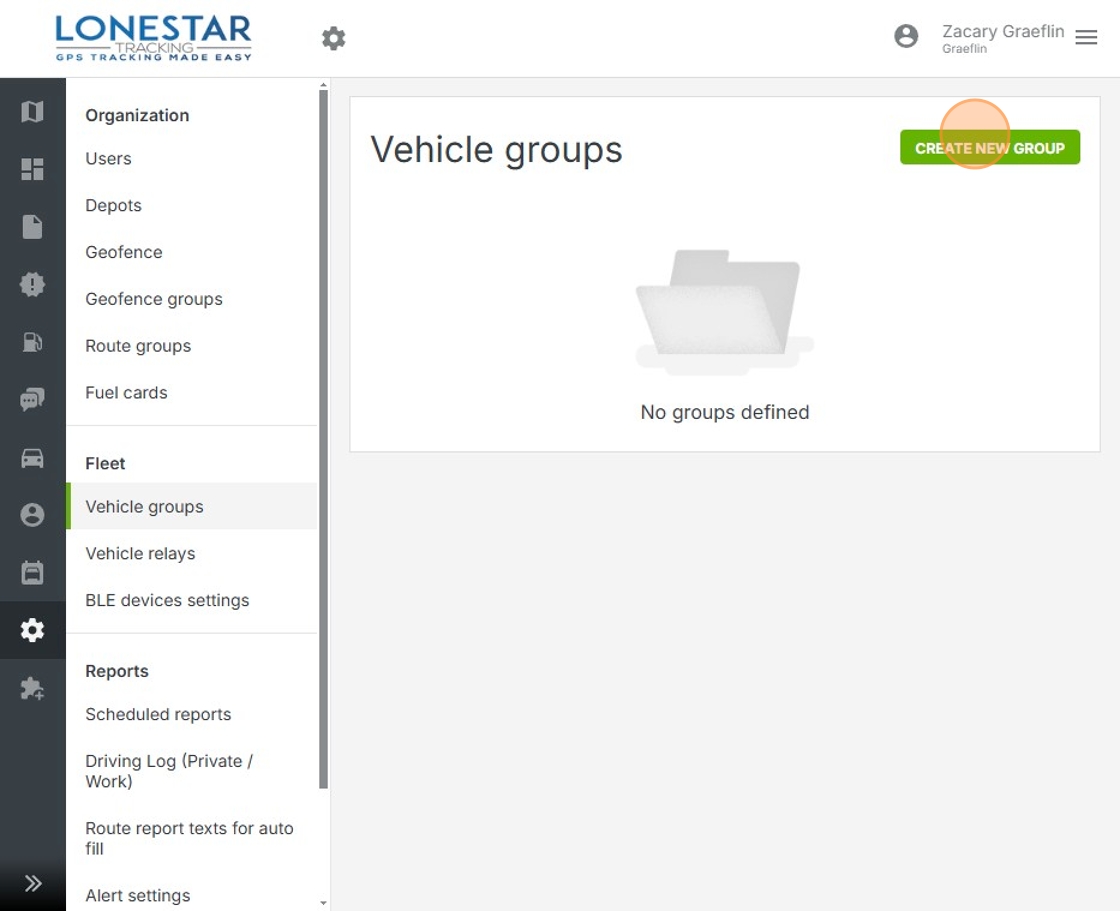Go to Geofence settings

coord(124,252)
